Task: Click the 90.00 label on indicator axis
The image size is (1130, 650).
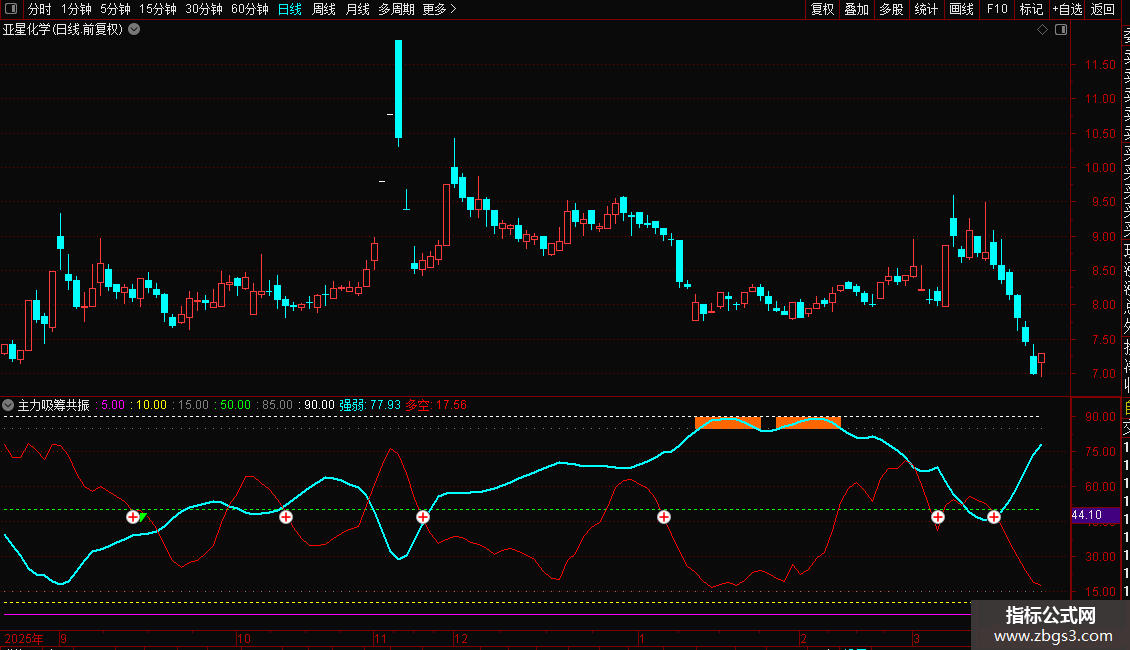Action: tap(1100, 417)
